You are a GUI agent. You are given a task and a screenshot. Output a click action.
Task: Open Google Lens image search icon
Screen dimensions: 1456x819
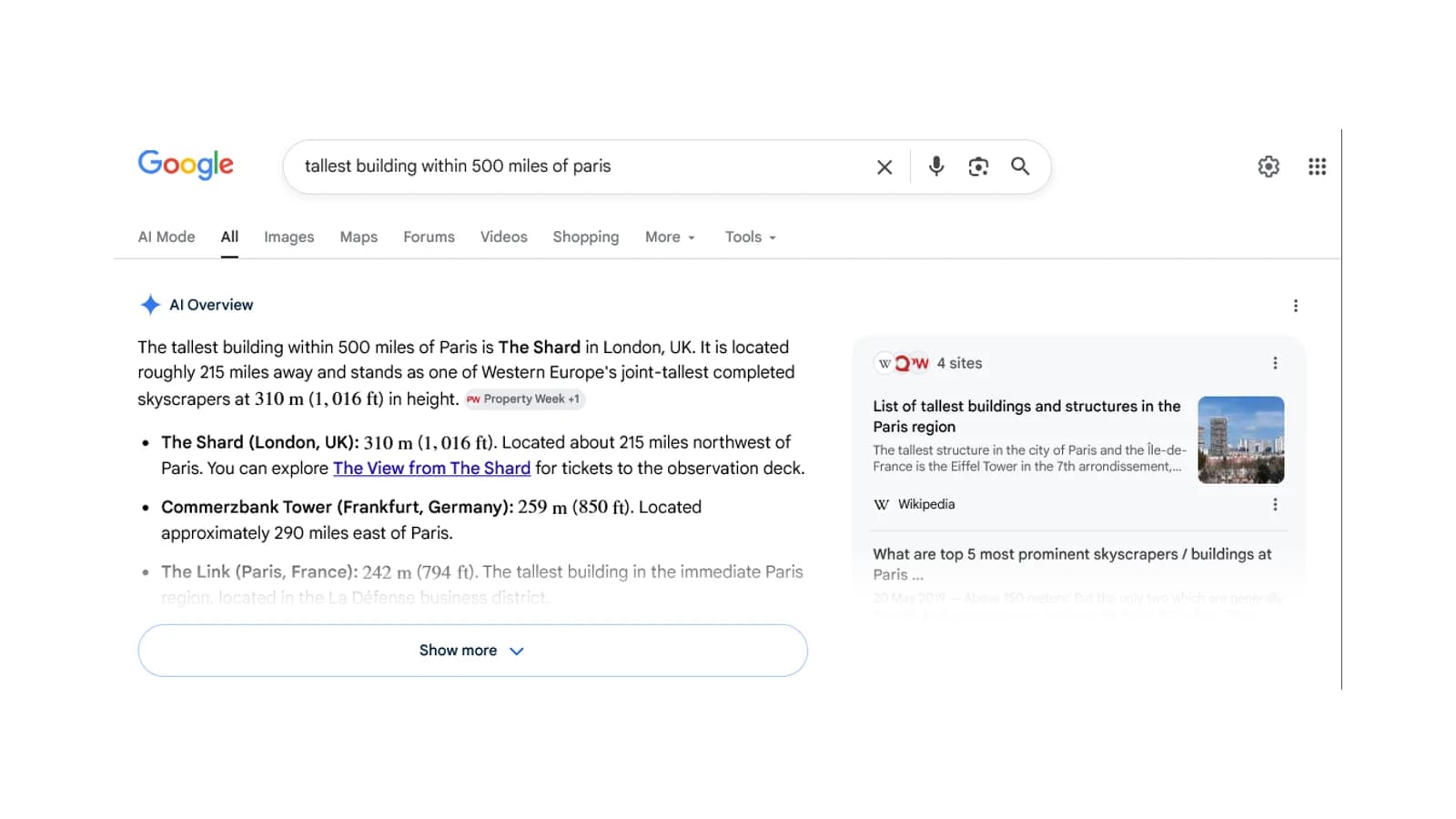[978, 167]
